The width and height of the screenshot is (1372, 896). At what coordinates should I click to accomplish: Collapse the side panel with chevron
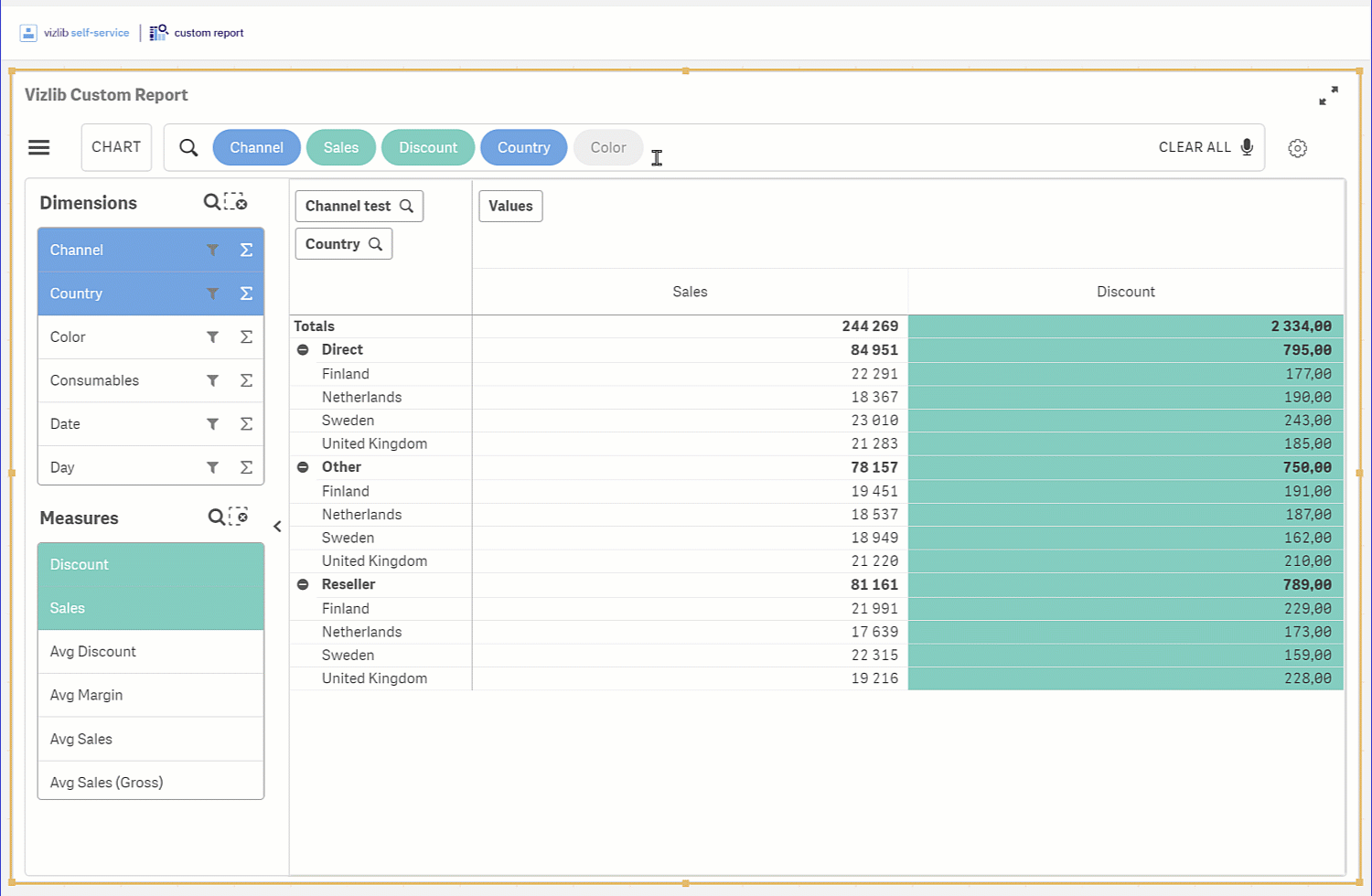coord(277,527)
